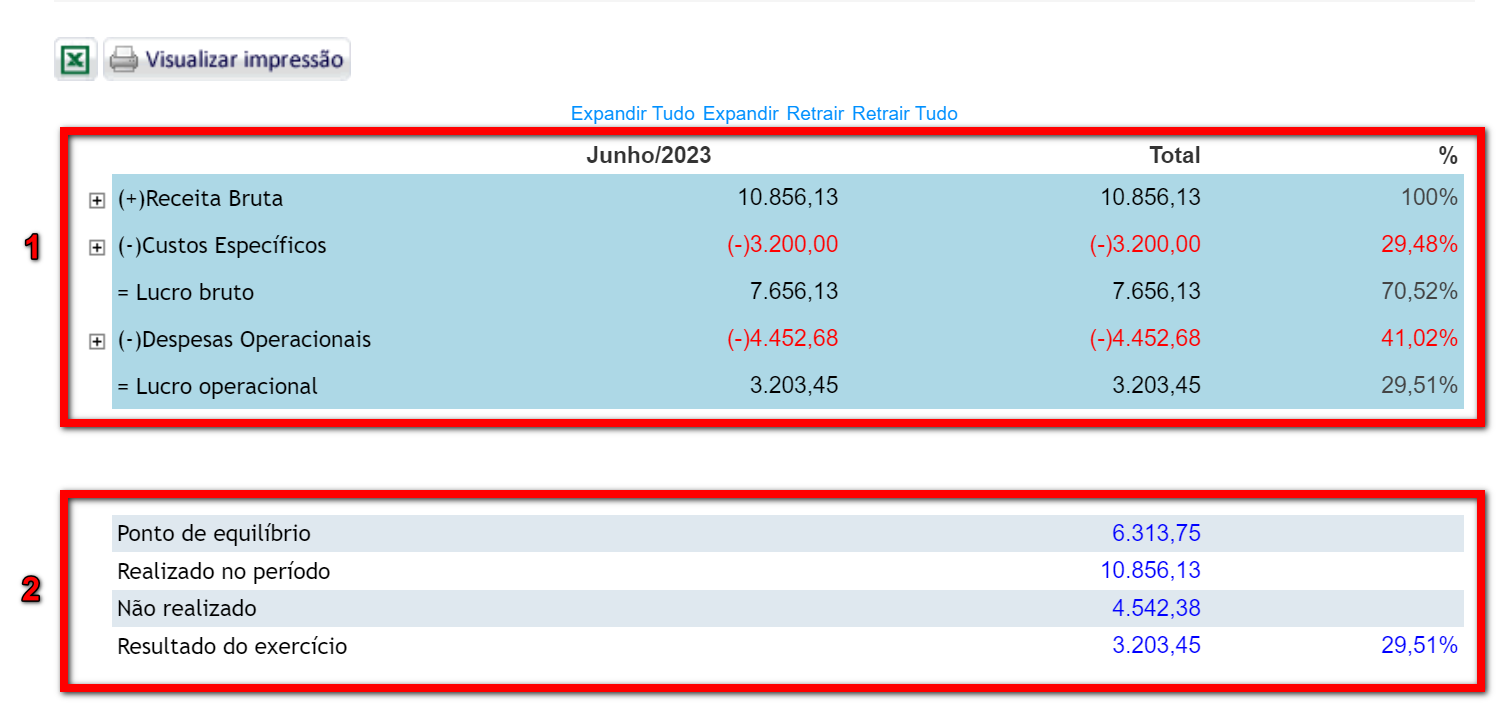The image size is (1511, 719).
Task: Open Visualizar impressão print preview
Action: [x=227, y=60]
